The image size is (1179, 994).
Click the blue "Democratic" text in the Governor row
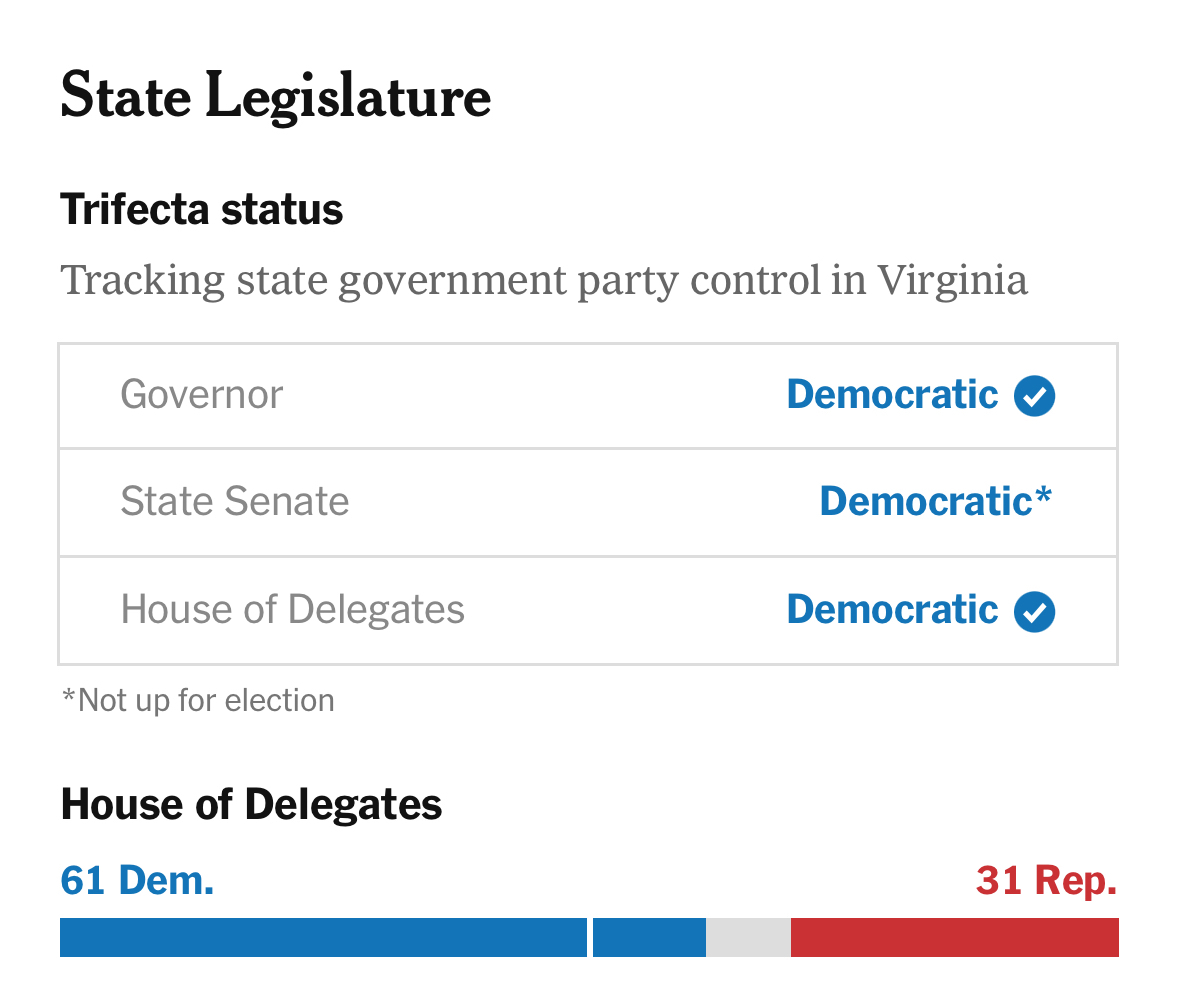coord(892,395)
